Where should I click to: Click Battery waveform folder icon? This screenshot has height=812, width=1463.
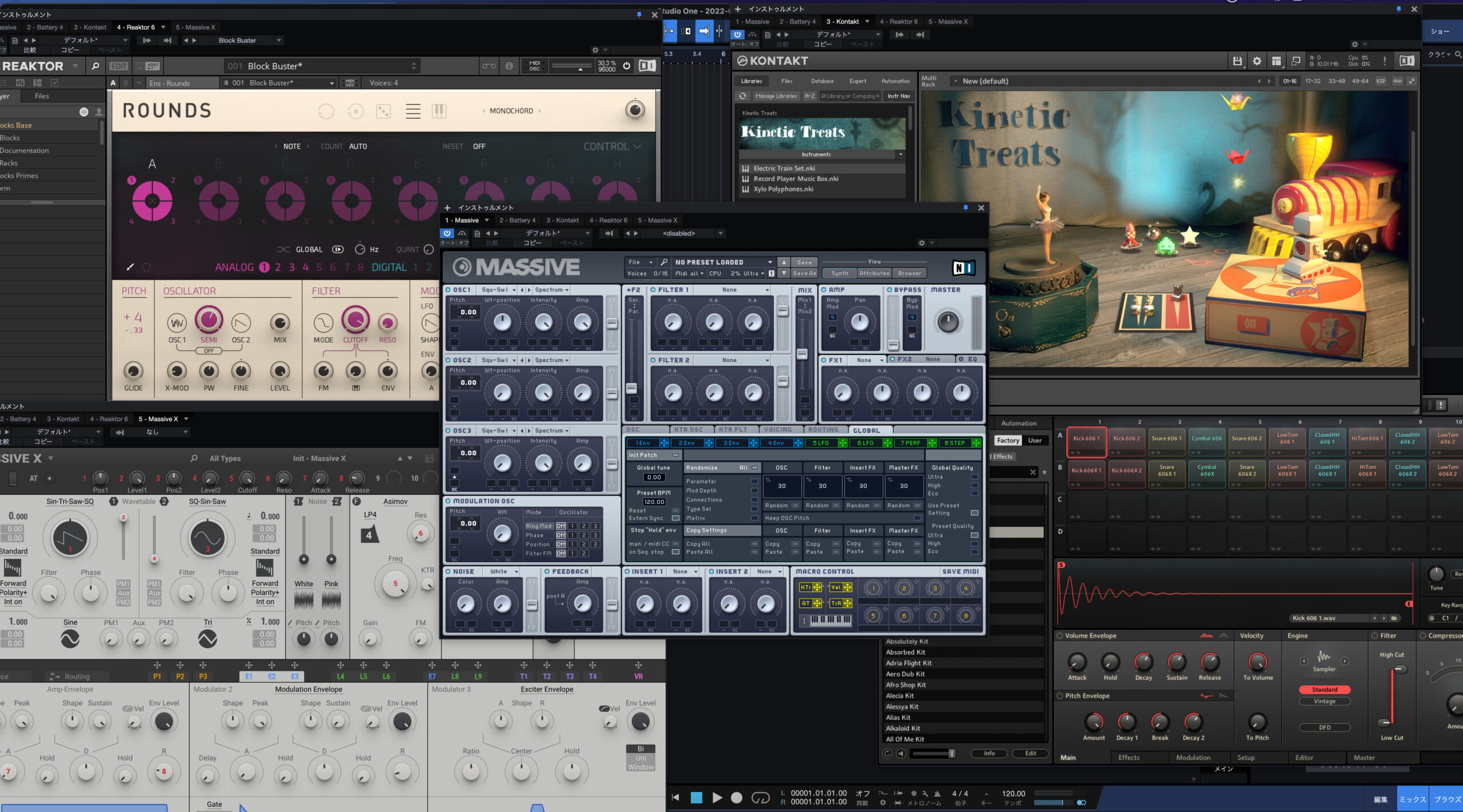click(1394, 618)
